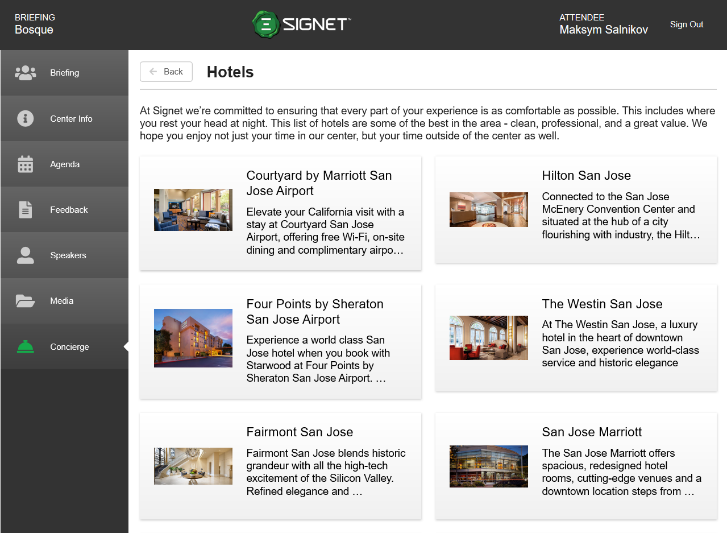
Task: Click Hilton description 'Connected to the San Jose'
Action: coord(621,216)
